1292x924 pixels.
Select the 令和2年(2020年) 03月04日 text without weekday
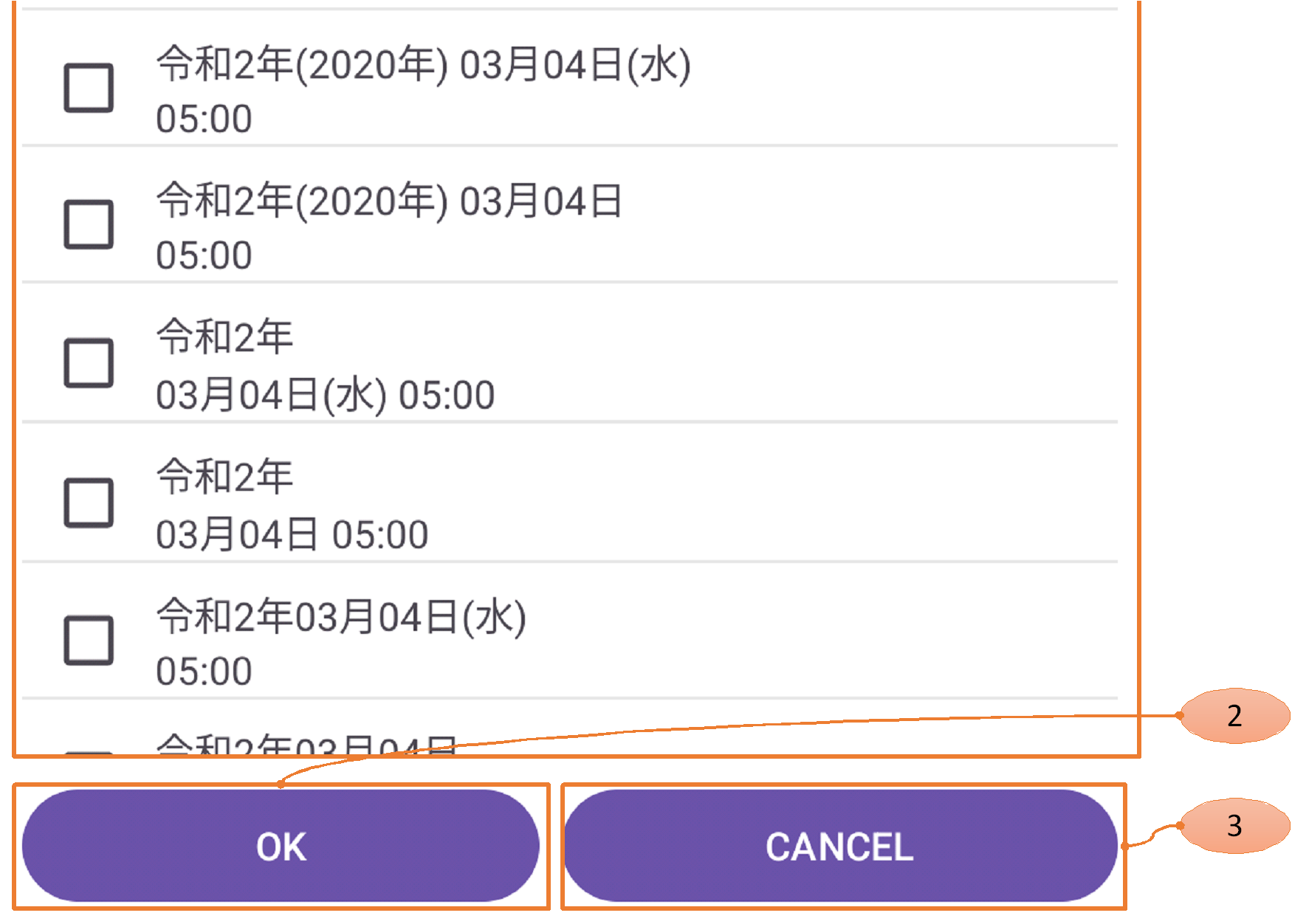(x=389, y=201)
